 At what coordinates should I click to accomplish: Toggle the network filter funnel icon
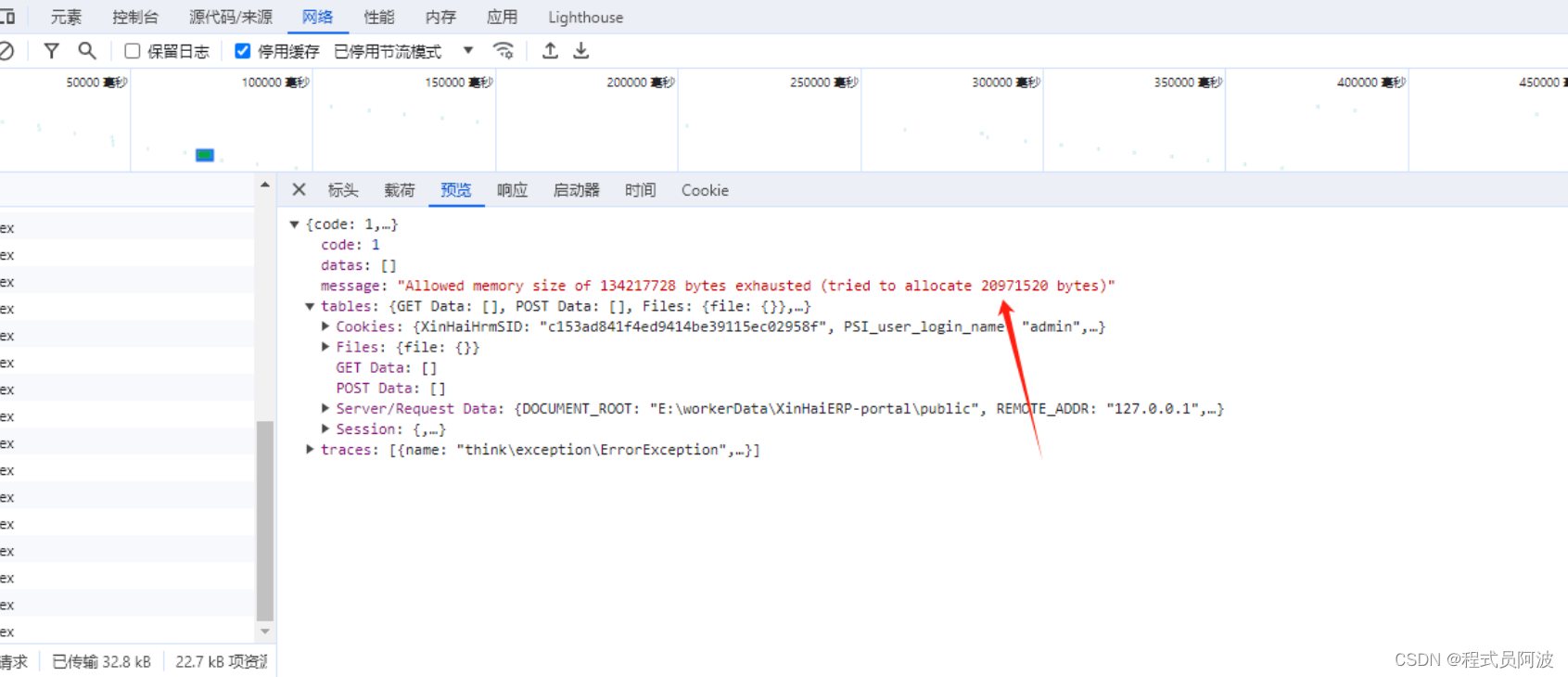pyautogui.click(x=52, y=51)
